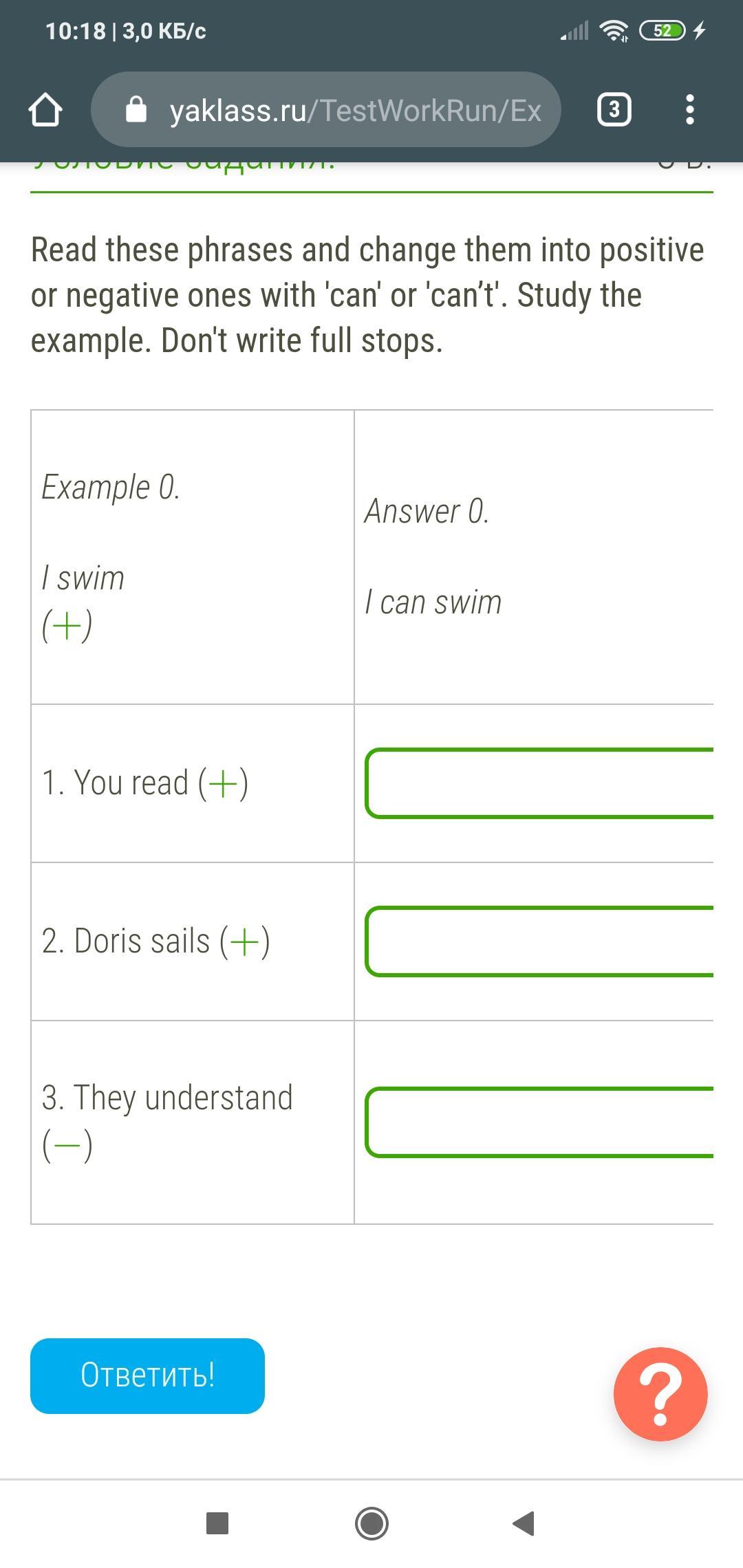This screenshot has height=1568, width=743.
Task: Open the browser three-dot menu
Action: coord(689,110)
